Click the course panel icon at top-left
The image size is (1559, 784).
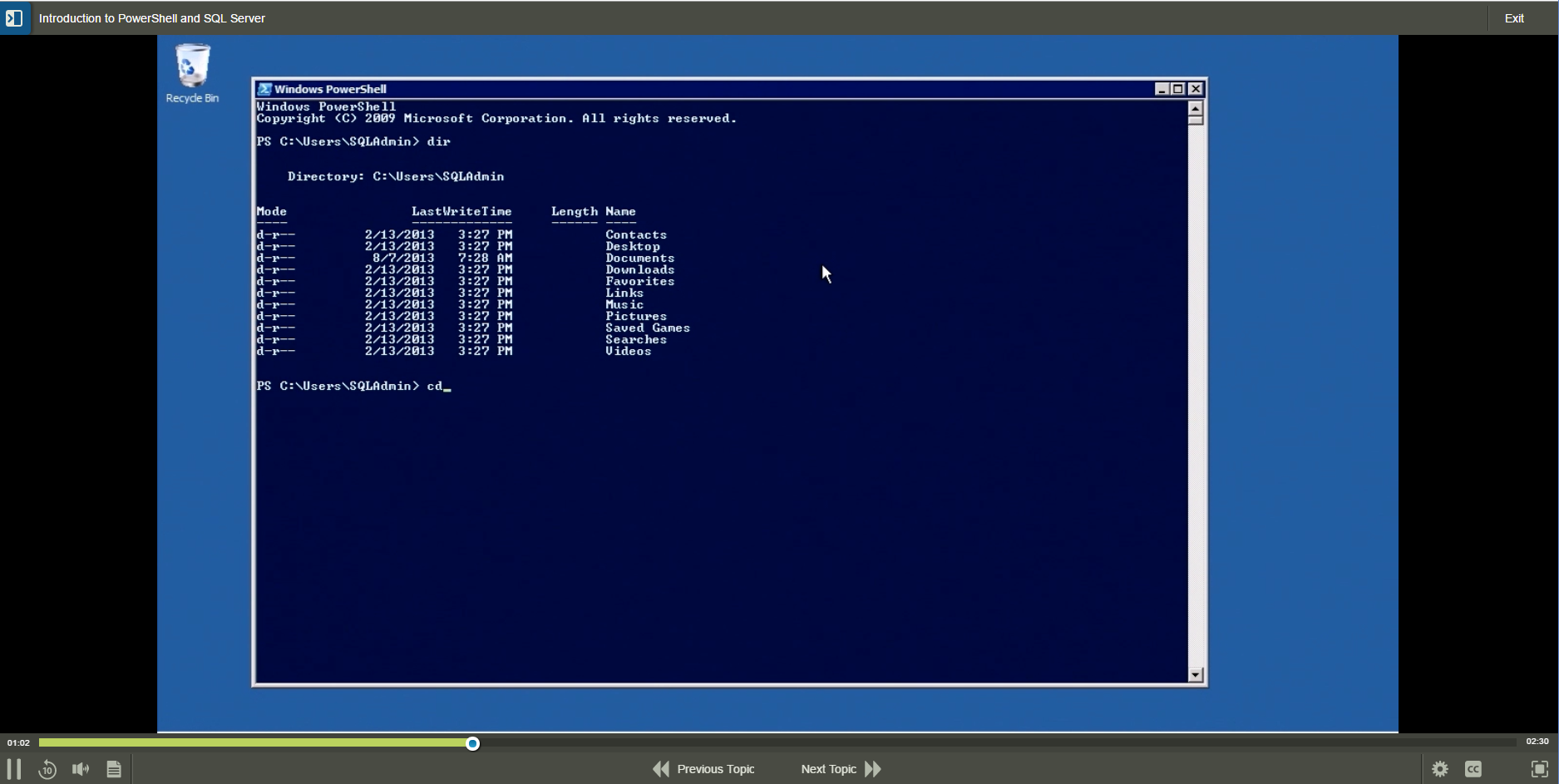click(14, 18)
